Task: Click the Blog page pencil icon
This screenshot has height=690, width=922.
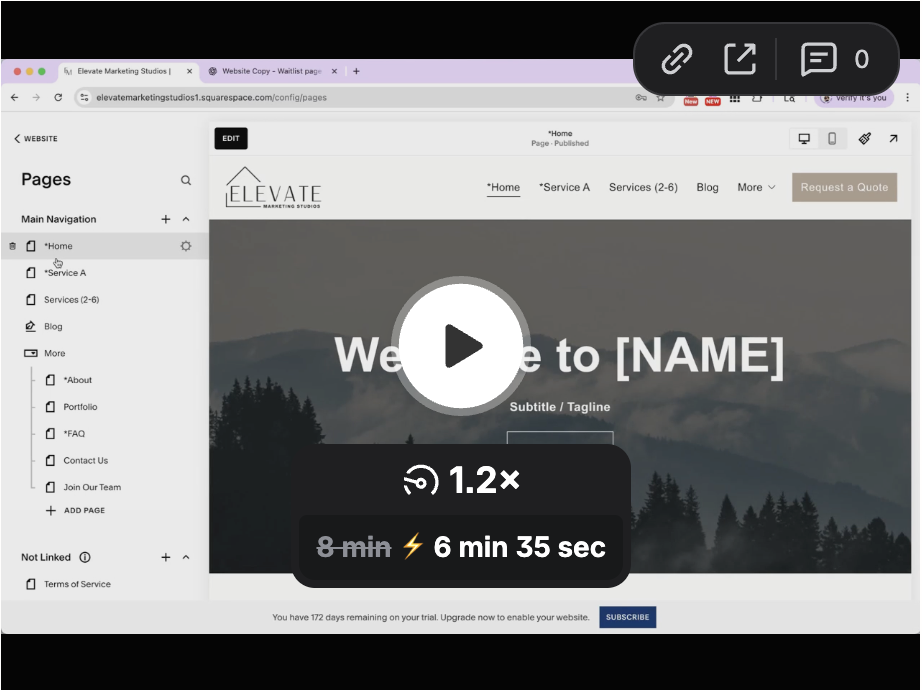Action: point(31,326)
